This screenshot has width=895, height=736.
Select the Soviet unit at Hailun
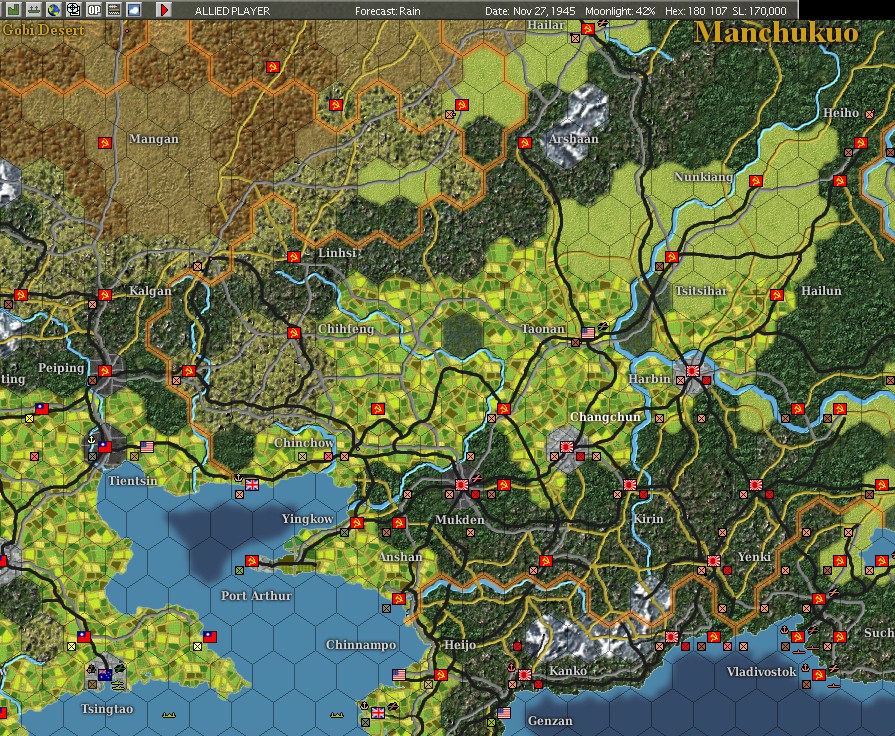pos(777,295)
